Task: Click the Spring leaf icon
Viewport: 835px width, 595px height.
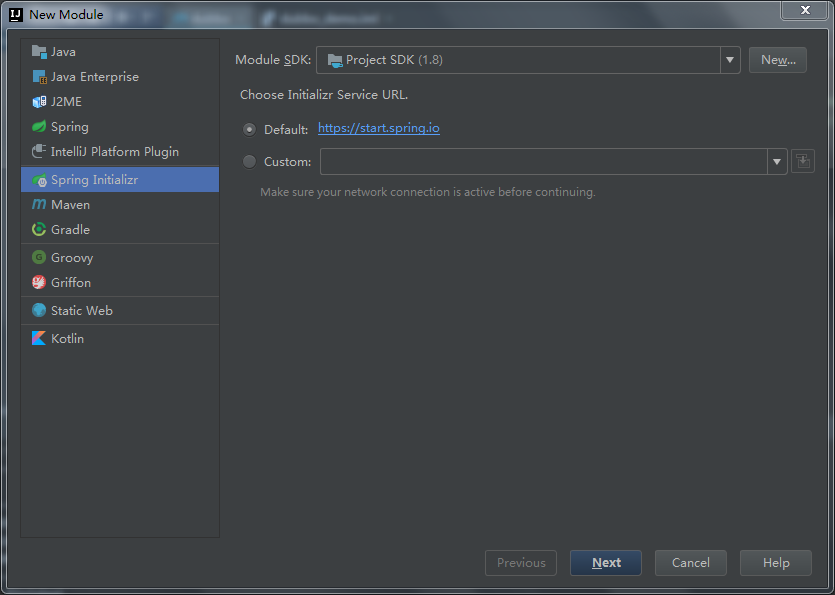Action: click(x=39, y=127)
